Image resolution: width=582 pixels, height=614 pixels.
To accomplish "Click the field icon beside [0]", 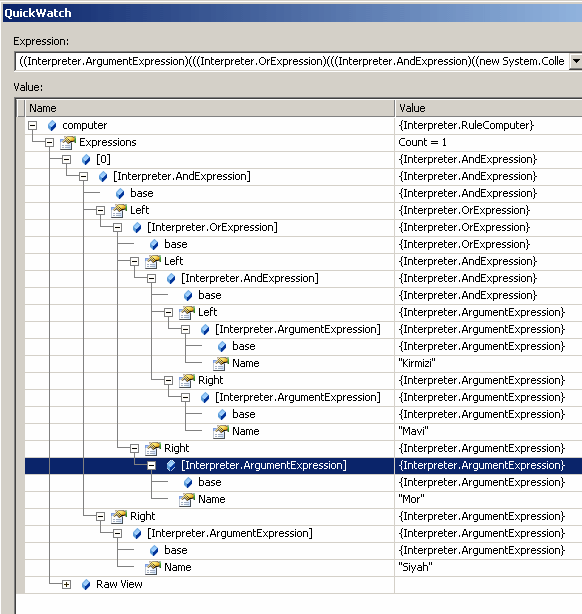I will pos(86,160).
